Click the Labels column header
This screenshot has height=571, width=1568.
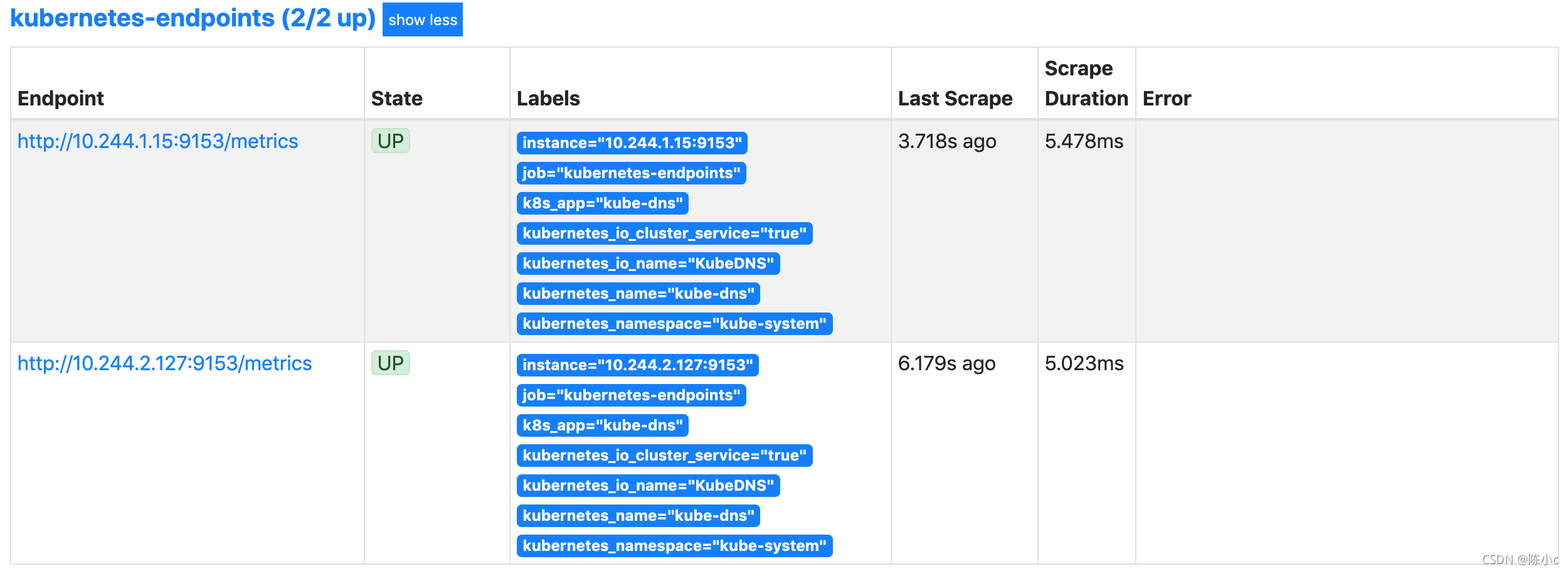click(x=548, y=99)
